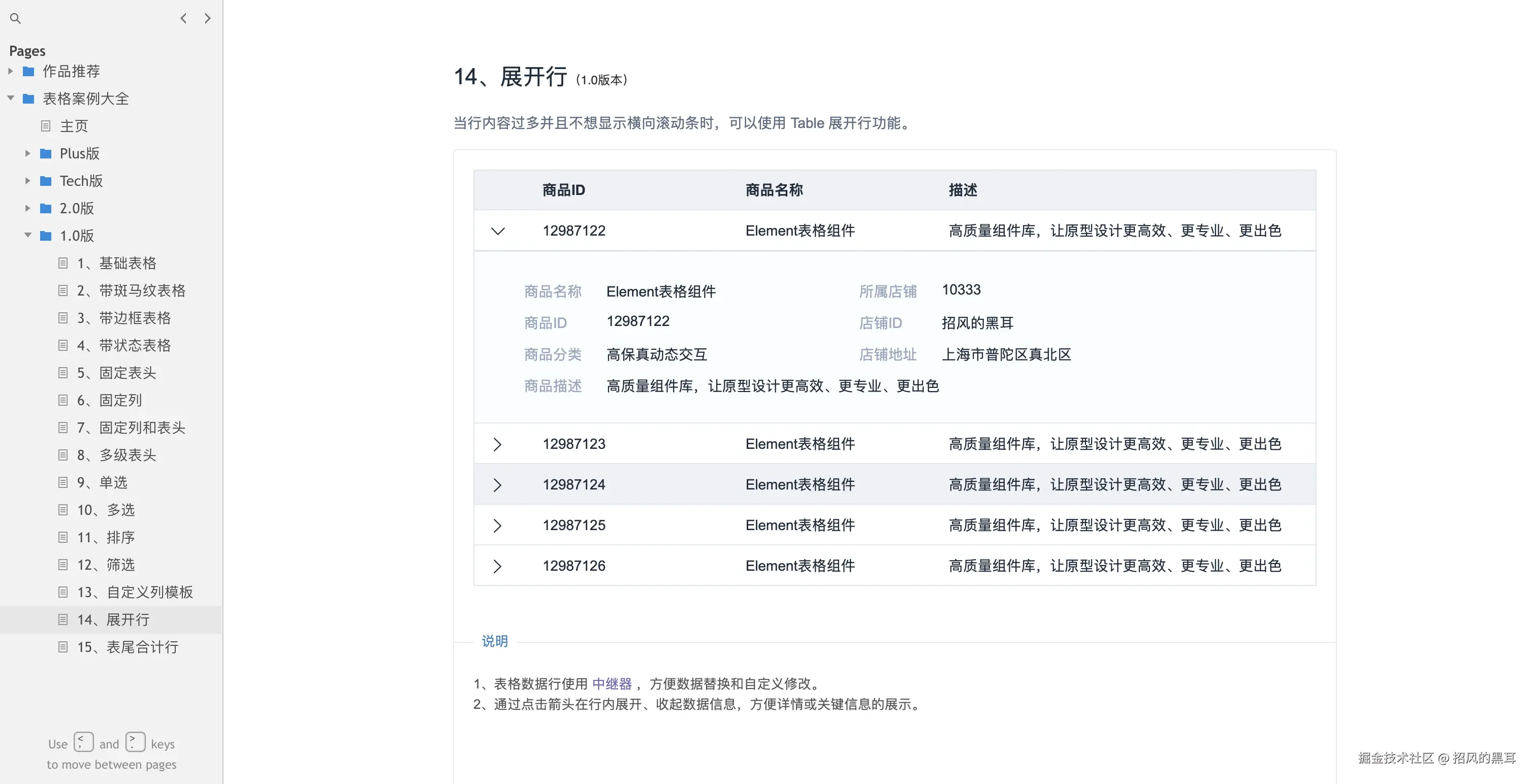Collapse expanded row 12987122 with down chevron
The width and height of the screenshot is (1535, 784).
click(x=498, y=231)
